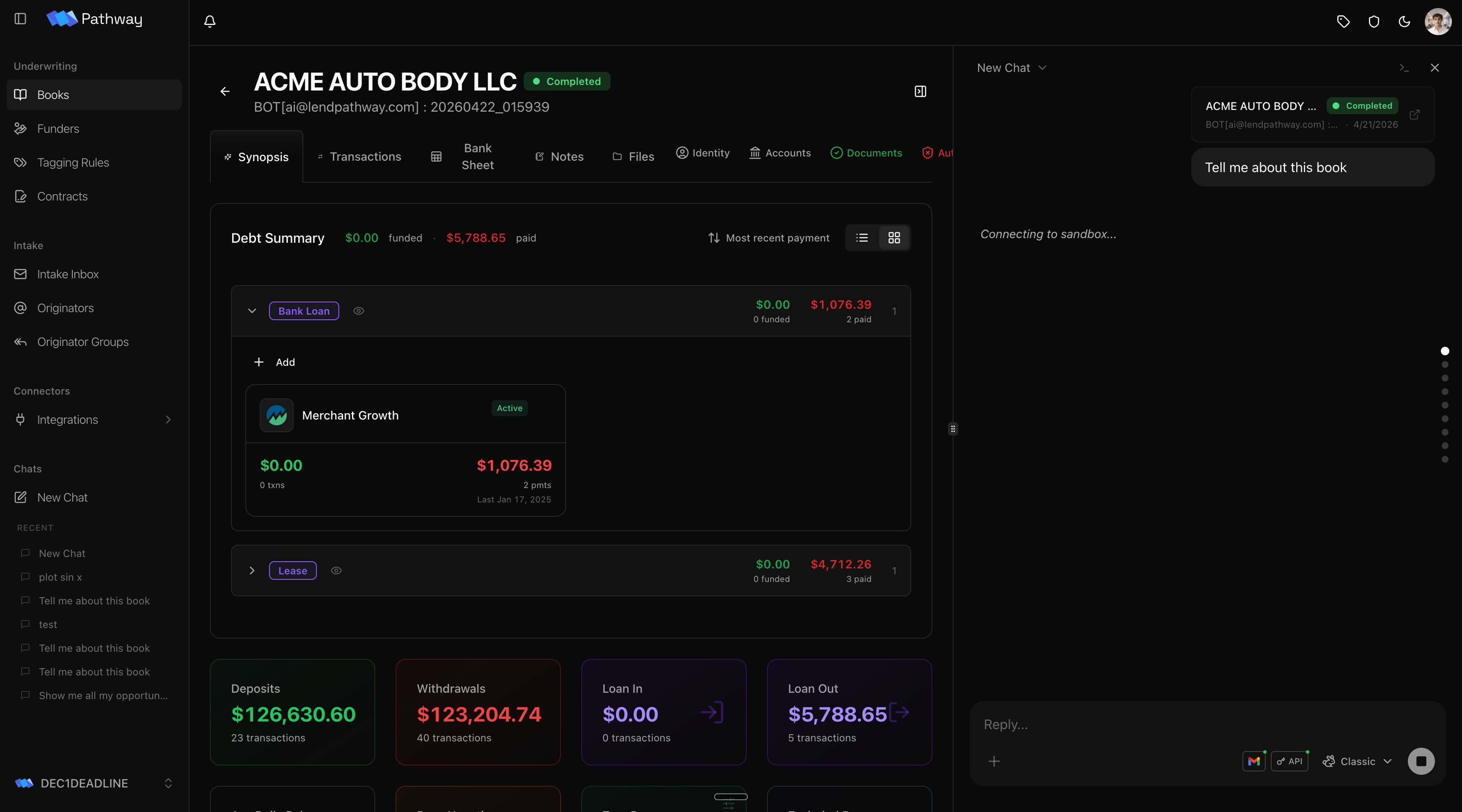Select the Notes tab

[559, 156]
